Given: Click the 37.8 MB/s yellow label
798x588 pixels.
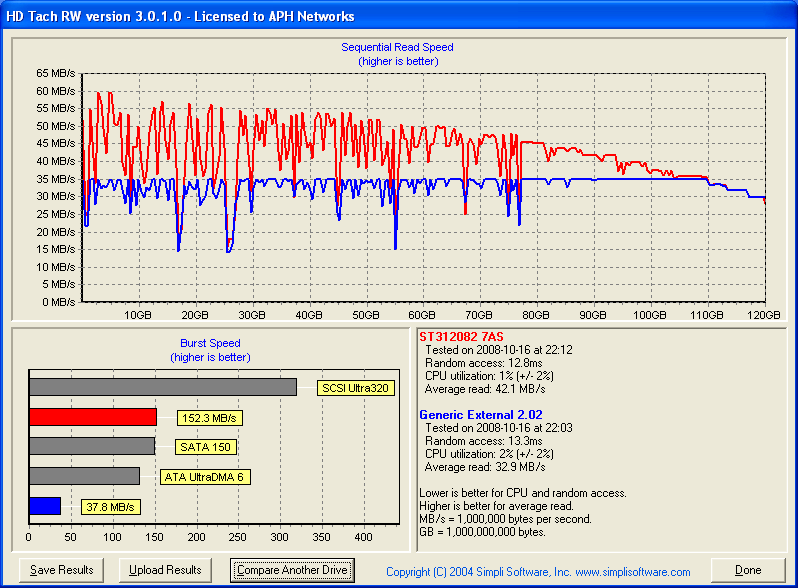Looking at the screenshot, I should (110, 507).
